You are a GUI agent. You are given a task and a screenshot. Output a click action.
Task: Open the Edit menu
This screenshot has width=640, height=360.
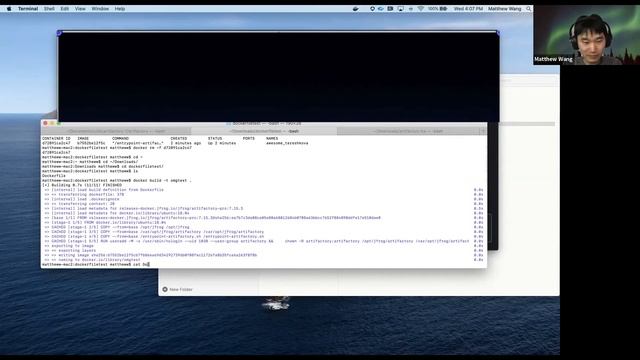64,9
